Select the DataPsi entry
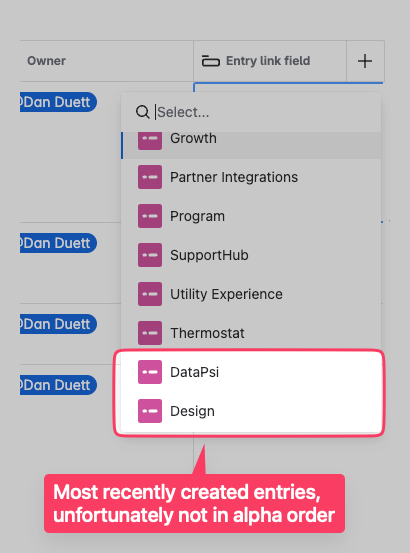Screen dimensions: 410x553 251,372
